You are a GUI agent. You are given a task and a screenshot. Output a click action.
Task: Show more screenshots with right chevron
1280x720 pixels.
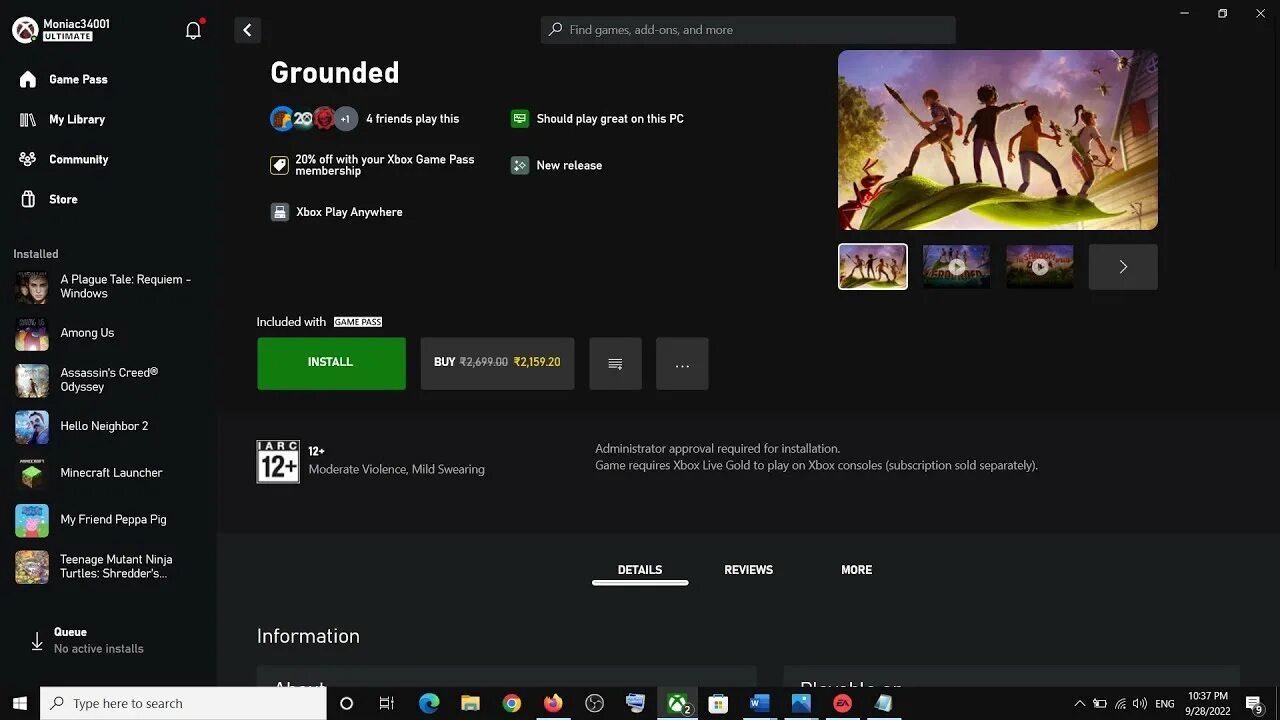click(x=1122, y=266)
